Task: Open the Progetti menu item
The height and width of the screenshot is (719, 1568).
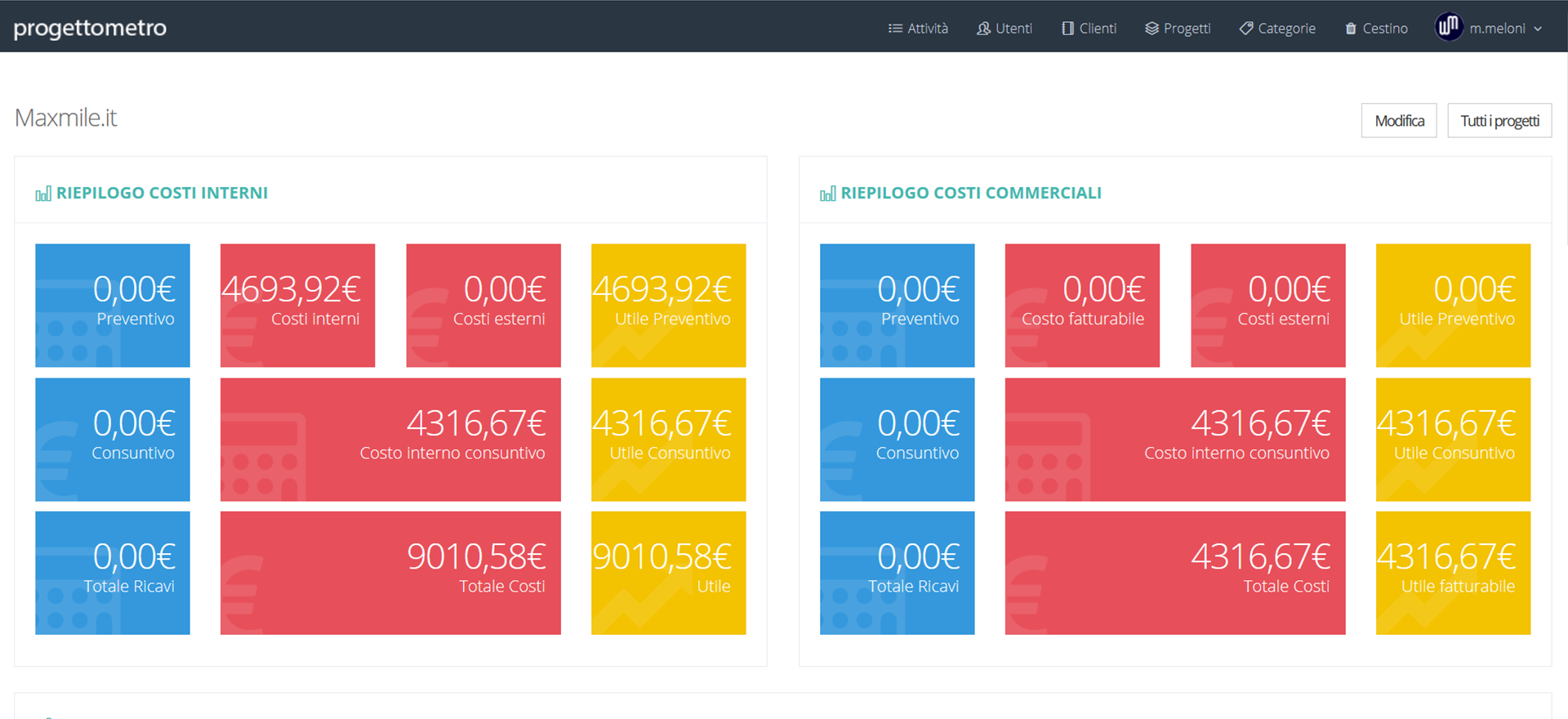Action: coord(1186,29)
